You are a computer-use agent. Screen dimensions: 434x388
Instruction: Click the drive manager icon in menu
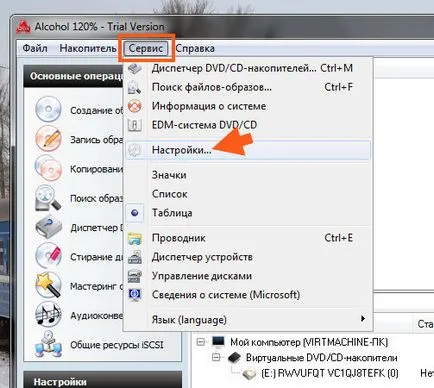click(135, 69)
